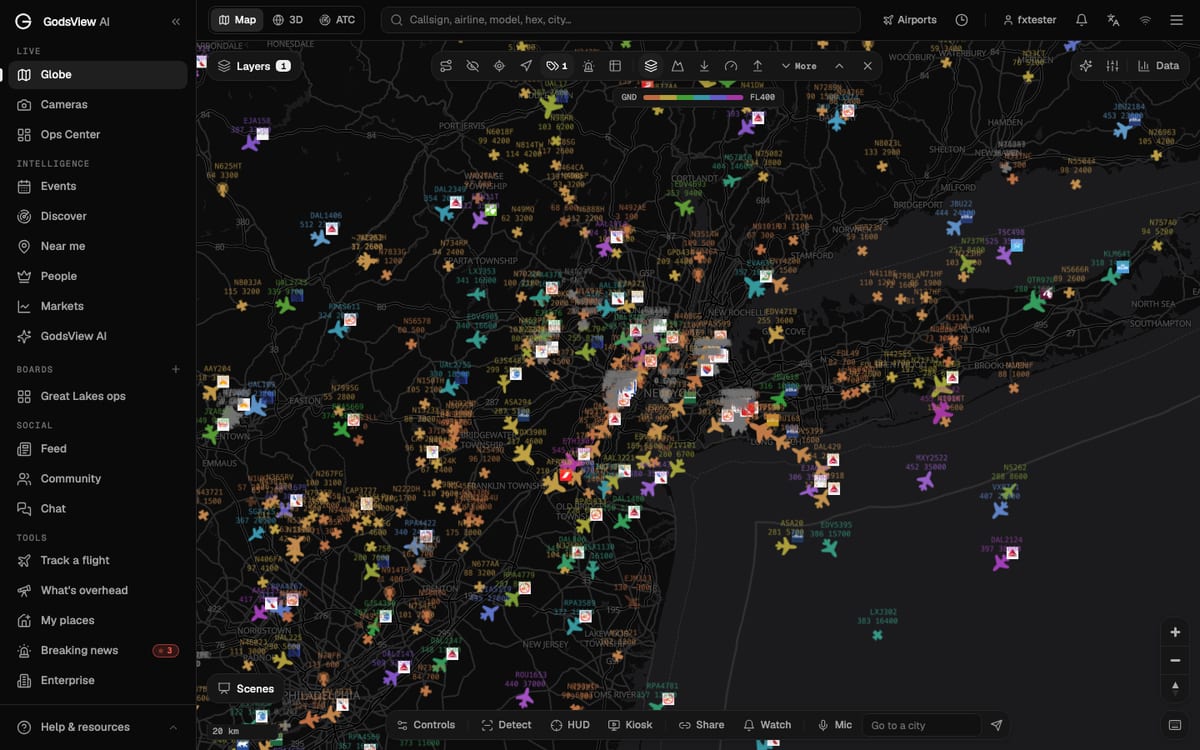Screen dimensions: 1200x750
Task: Open Cameras from the sidebar
Action: (98, 104)
